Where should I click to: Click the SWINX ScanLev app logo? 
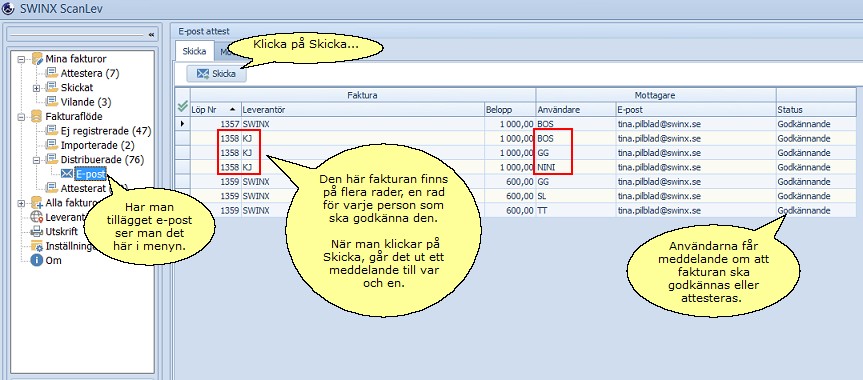[8, 9]
